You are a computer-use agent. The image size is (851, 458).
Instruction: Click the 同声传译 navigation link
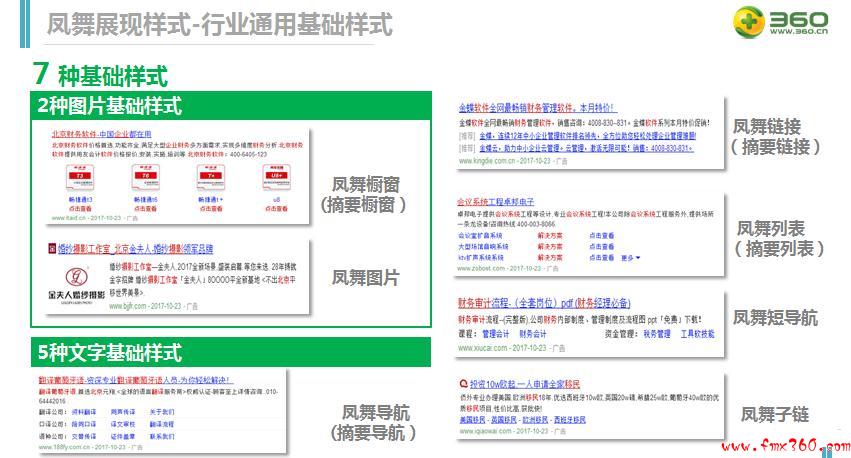point(123,412)
